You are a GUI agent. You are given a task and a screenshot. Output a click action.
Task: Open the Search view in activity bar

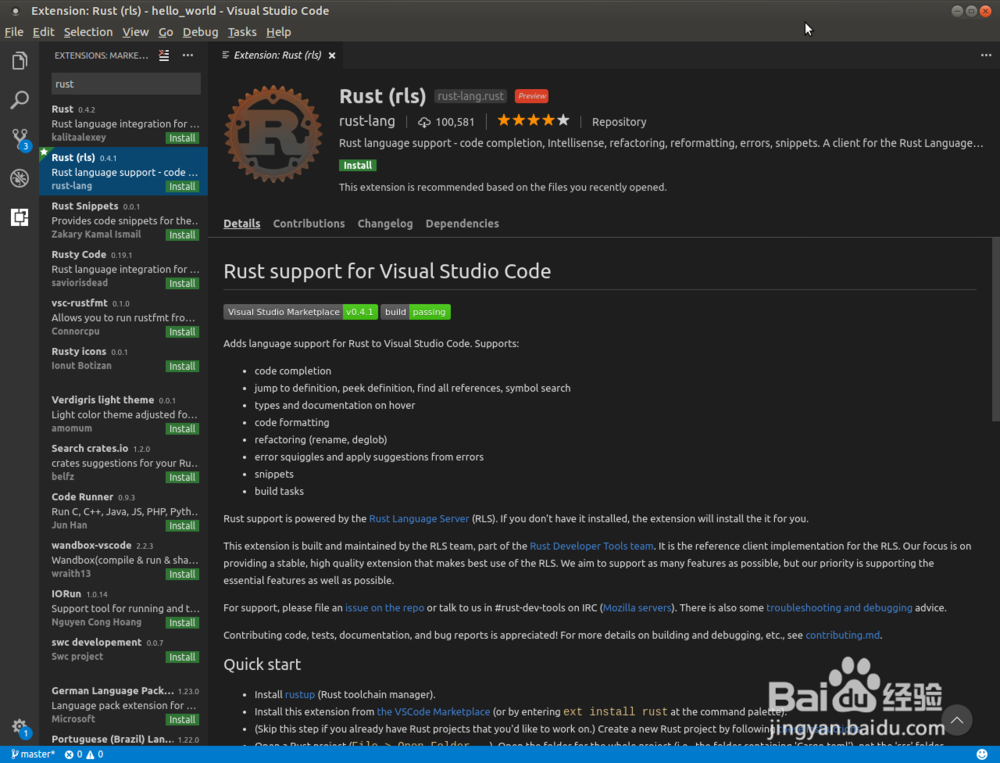point(19,100)
